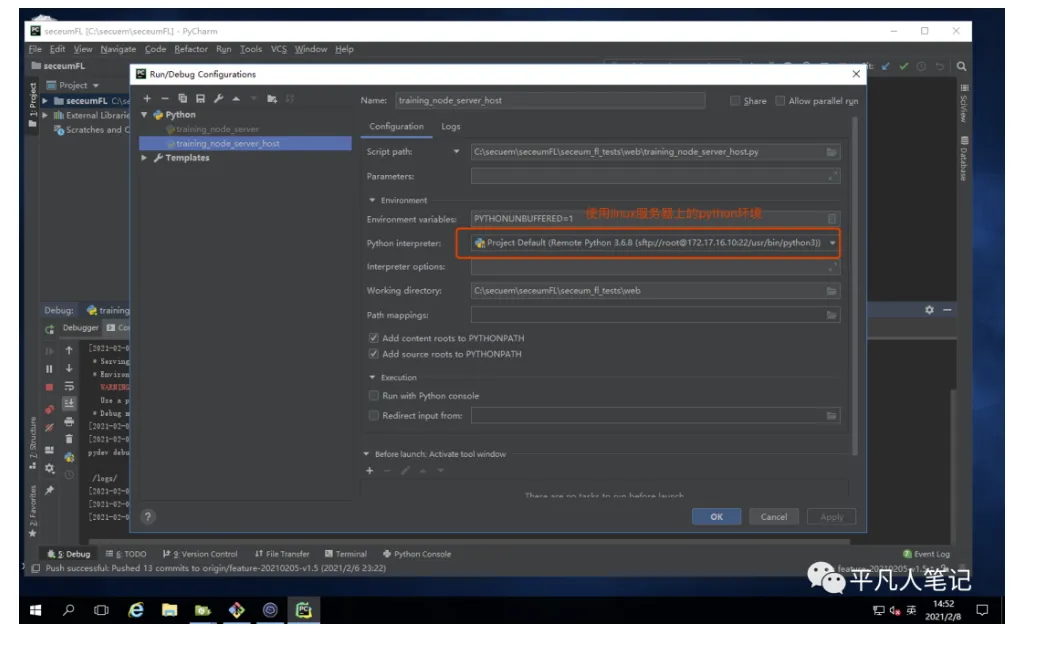Viewport: 1039px width, 647px height.
Task: Collapse the Environment section
Action: (372, 200)
